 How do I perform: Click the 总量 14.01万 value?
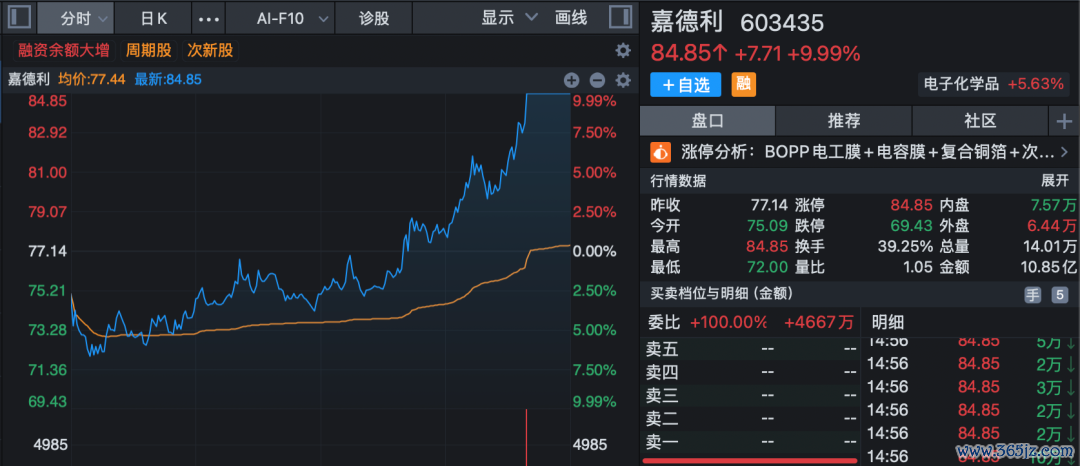(x=1048, y=246)
